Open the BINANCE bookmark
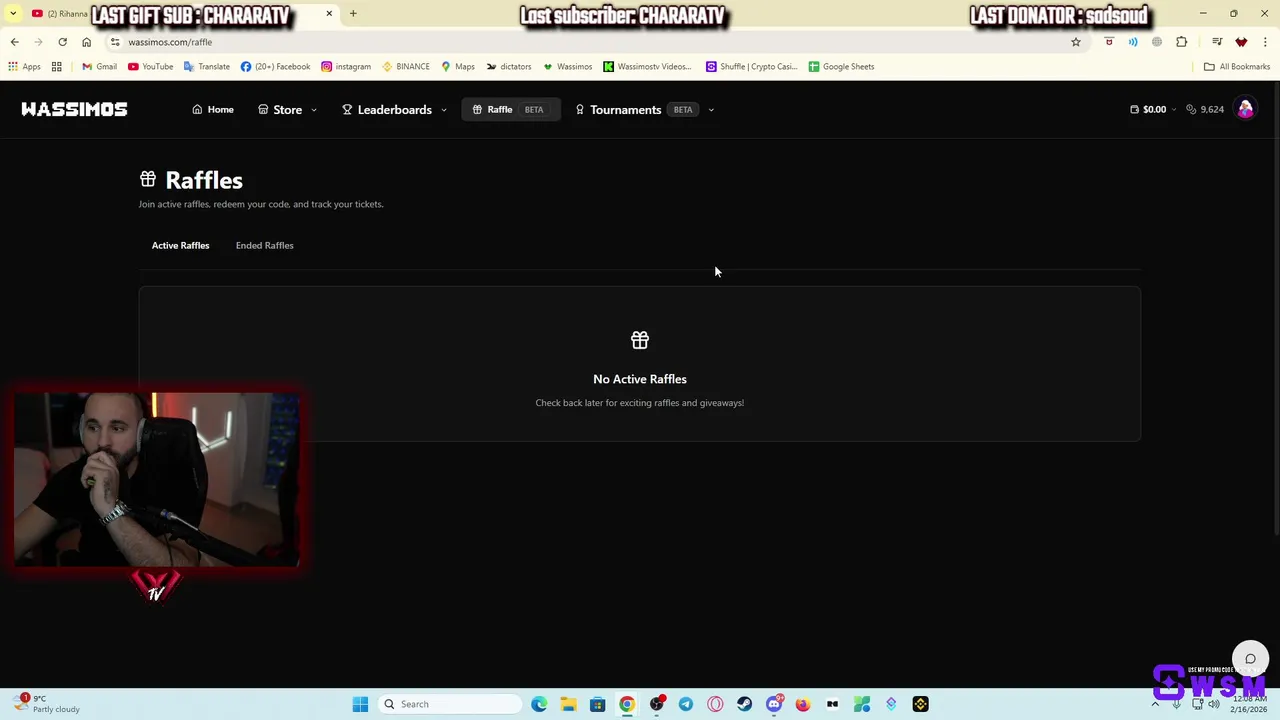The width and height of the screenshot is (1280, 720). pos(406,66)
